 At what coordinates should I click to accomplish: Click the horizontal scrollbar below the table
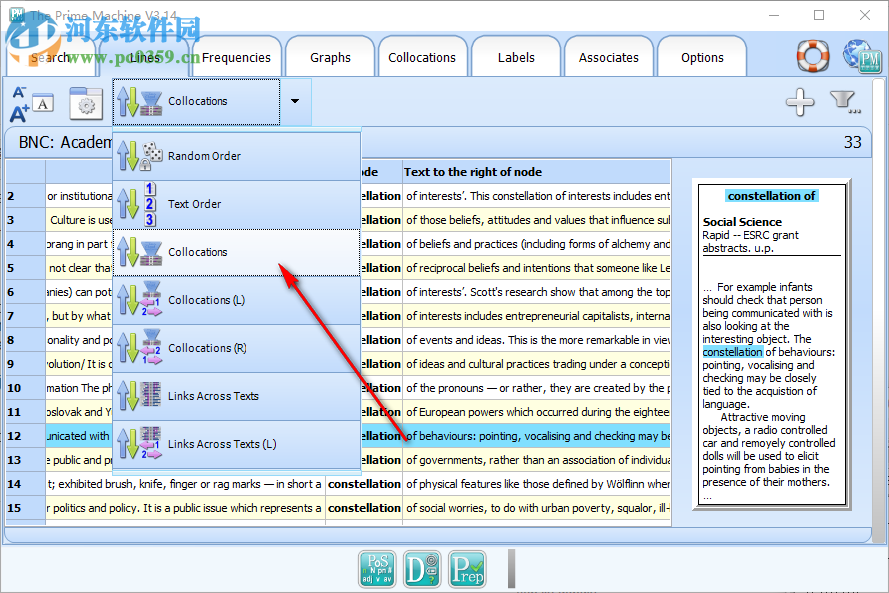(x=438, y=535)
